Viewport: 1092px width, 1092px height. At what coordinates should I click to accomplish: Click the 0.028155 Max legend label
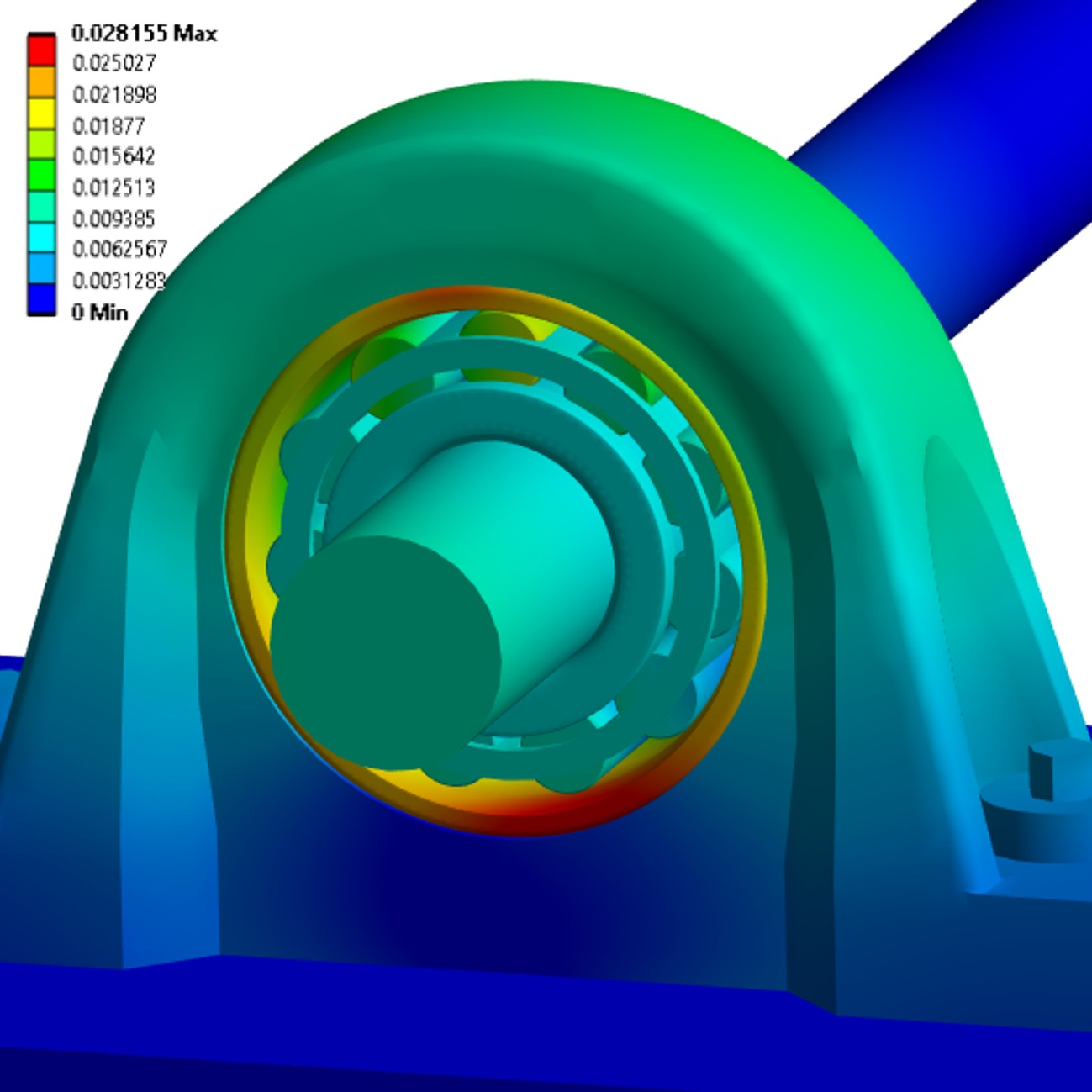coord(144,34)
